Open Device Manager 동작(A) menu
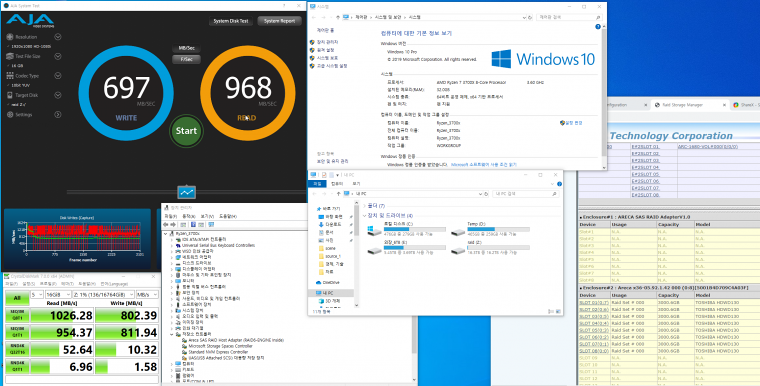 pyautogui.click(x=189, y=216)
